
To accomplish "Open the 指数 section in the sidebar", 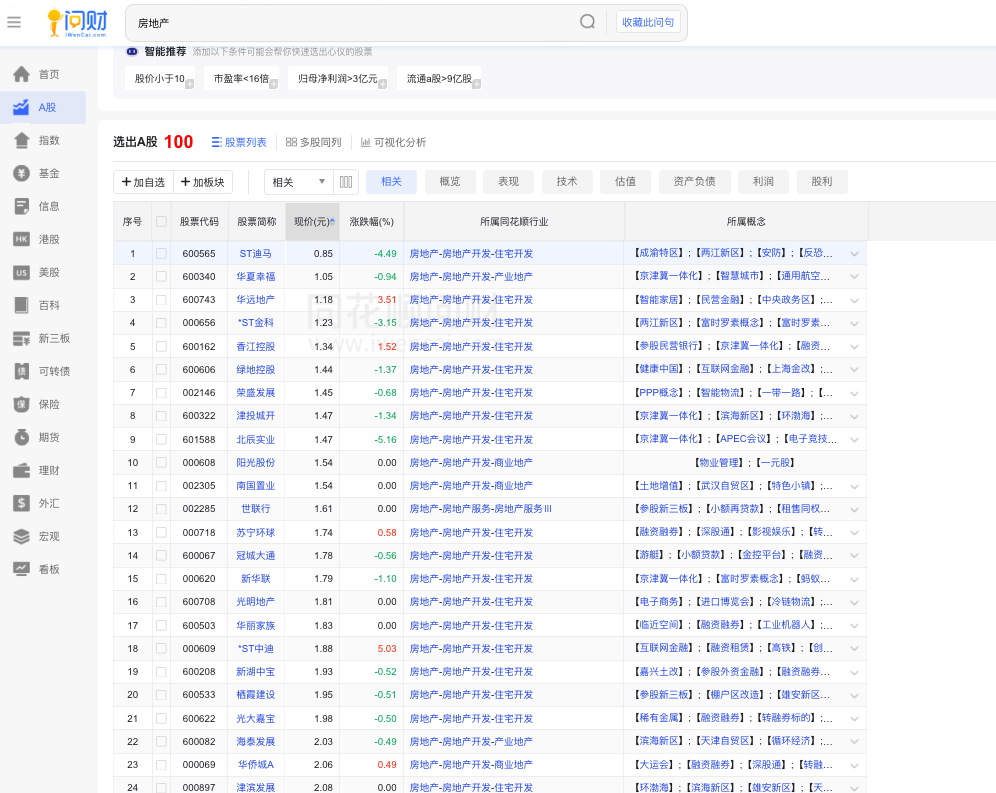I will point(44,141).
